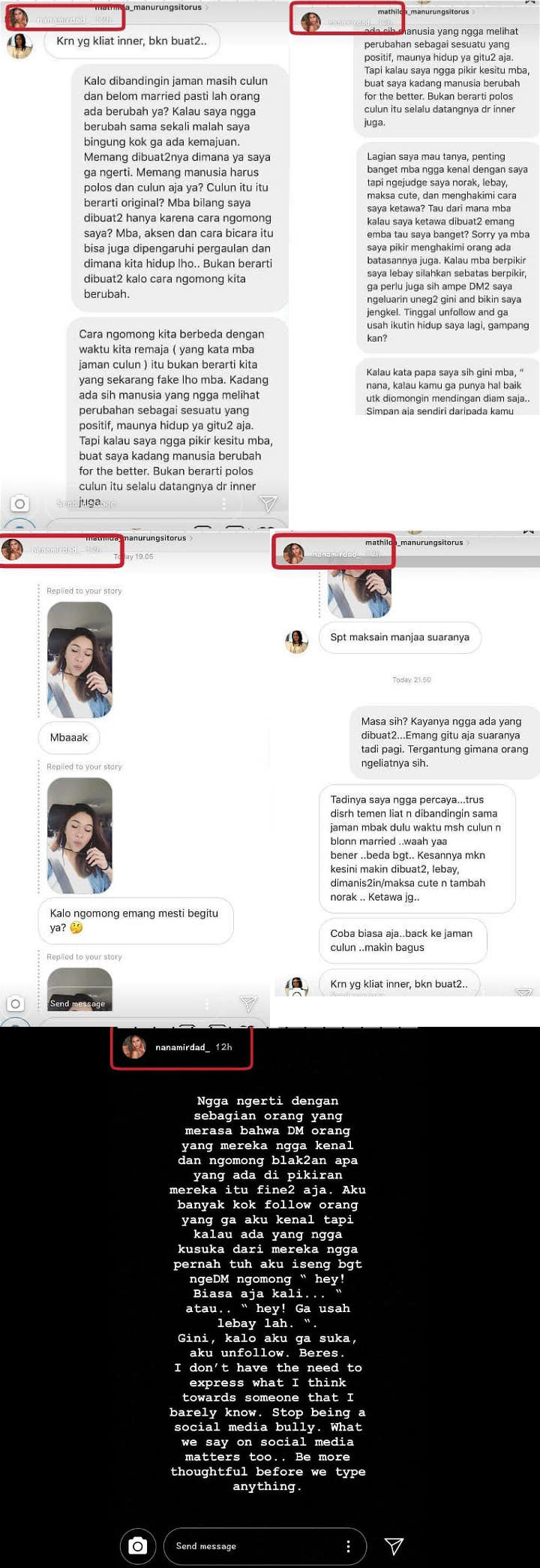
Task: Select the 'Tadinya saya ngga percaya' message bubble
Action: 417,848
